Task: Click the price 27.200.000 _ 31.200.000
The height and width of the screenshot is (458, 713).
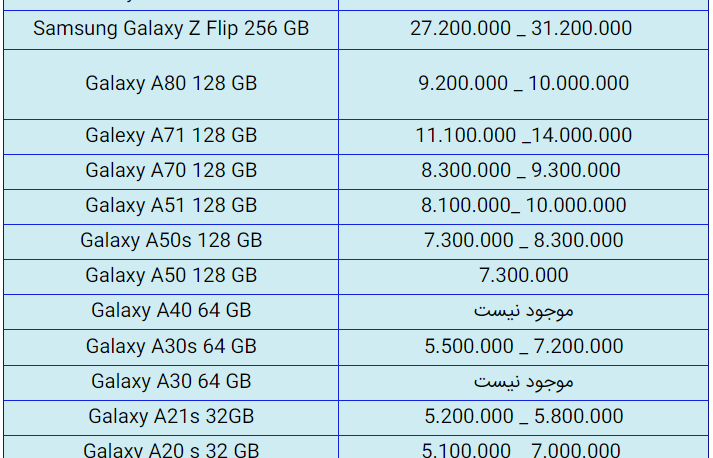Action: point(521,28)
